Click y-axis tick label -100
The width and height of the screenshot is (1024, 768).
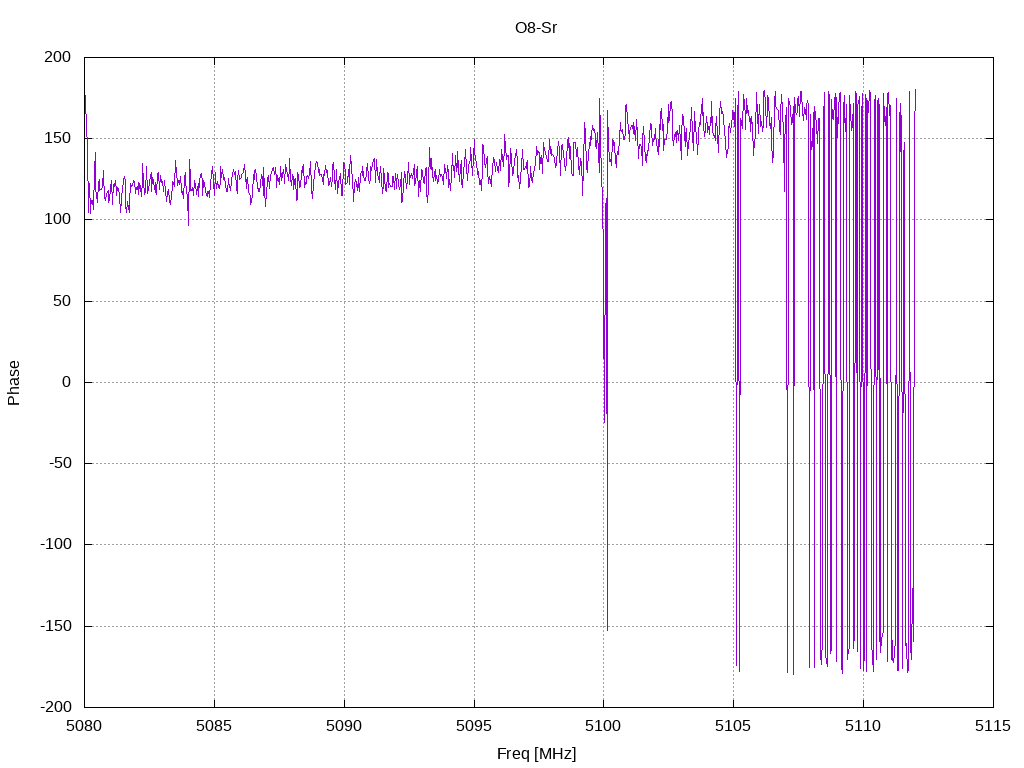pyautogui.click(x=56, y=544)
